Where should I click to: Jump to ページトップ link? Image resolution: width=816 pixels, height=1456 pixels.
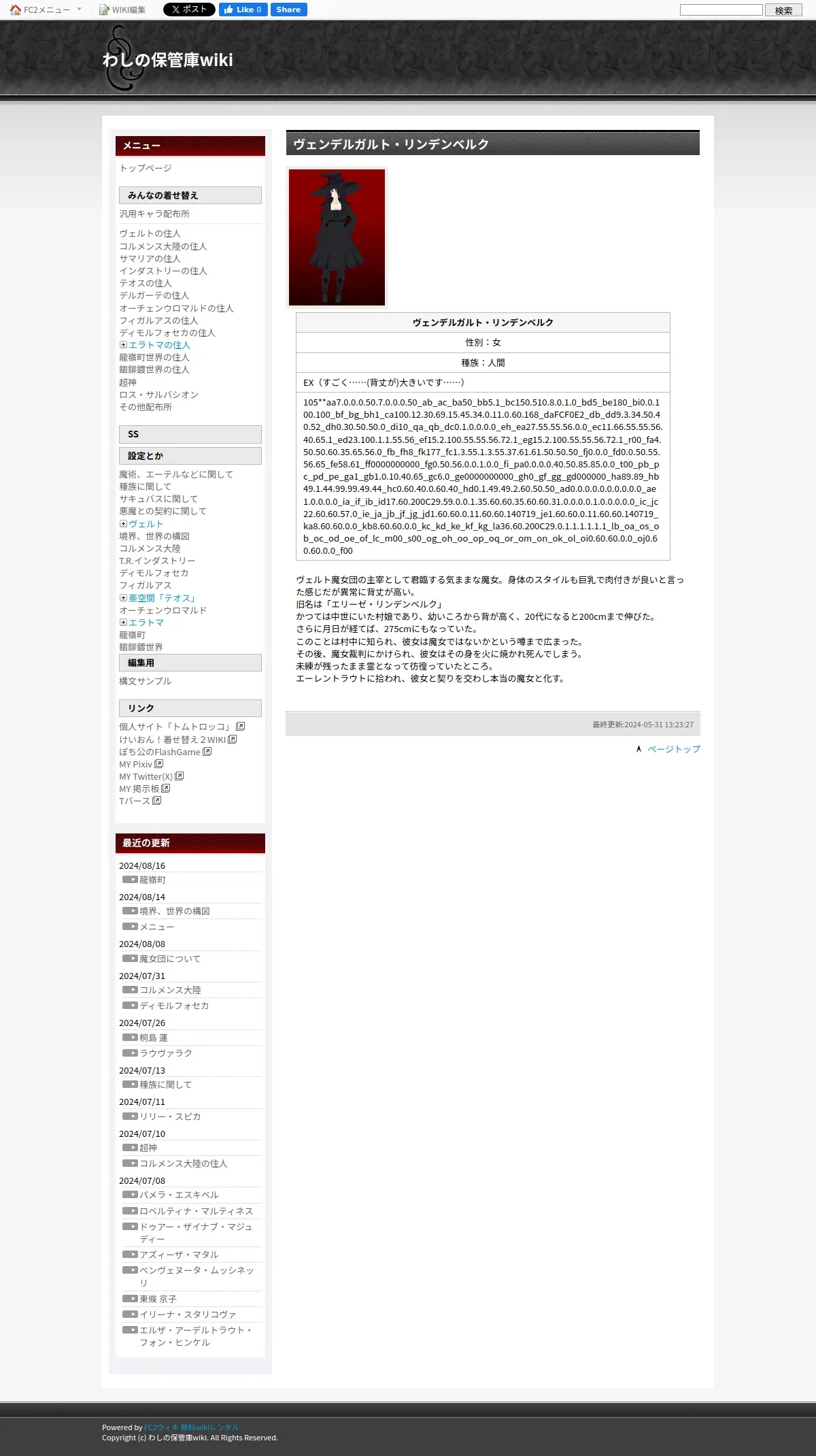[674, 749]
